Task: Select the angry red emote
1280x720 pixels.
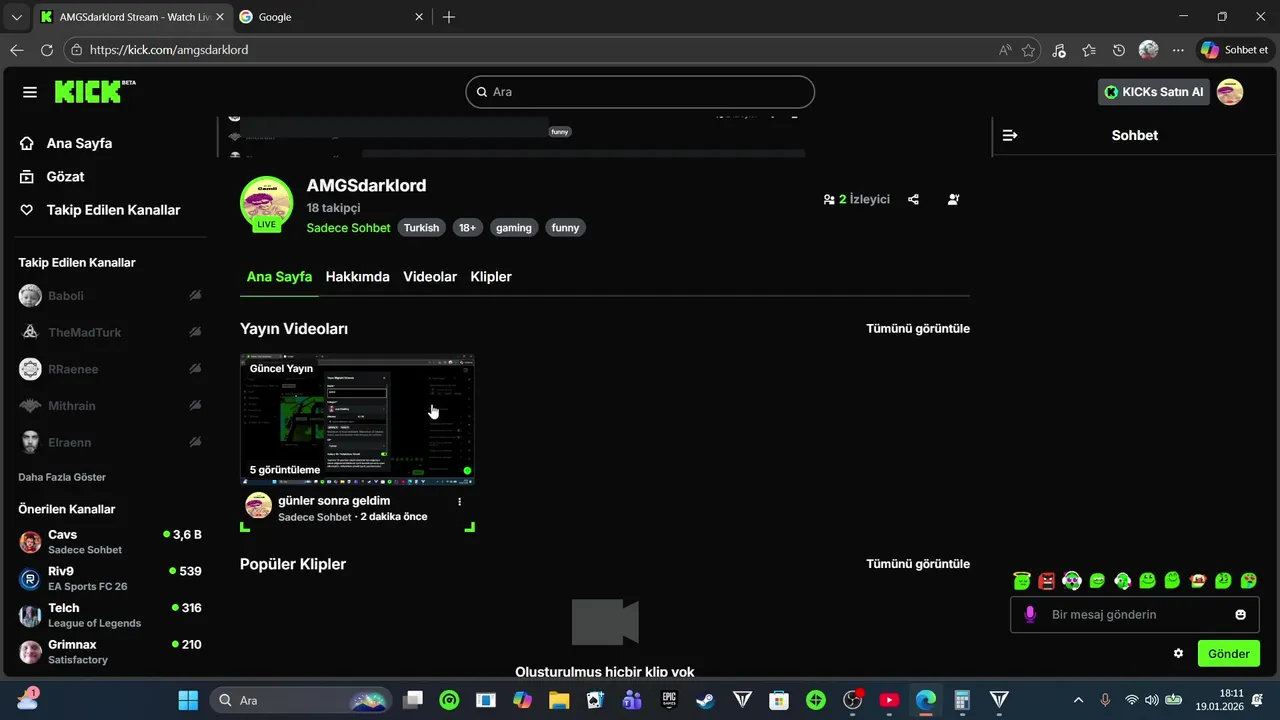Action: point(1047,580)
